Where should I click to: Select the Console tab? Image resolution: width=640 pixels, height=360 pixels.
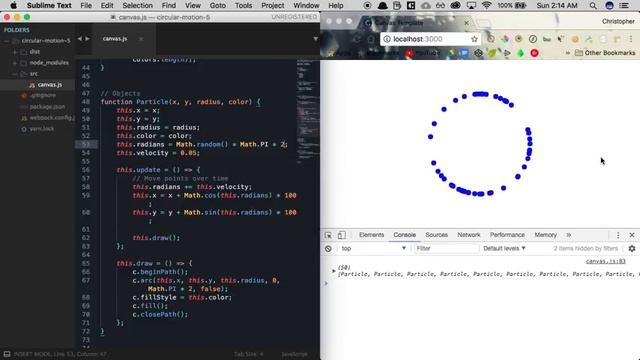coord(404,235)
